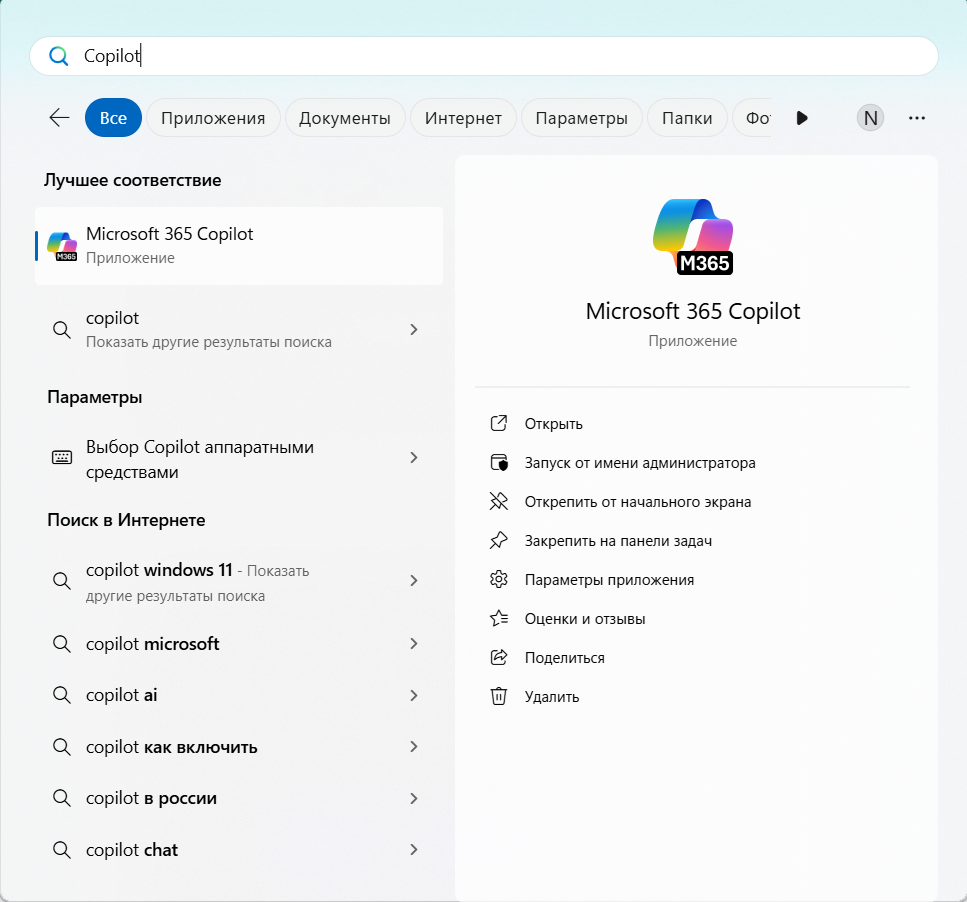Switch to the Папки tab
The width and height of the screenshot is (967, 902).
point(687,118)
